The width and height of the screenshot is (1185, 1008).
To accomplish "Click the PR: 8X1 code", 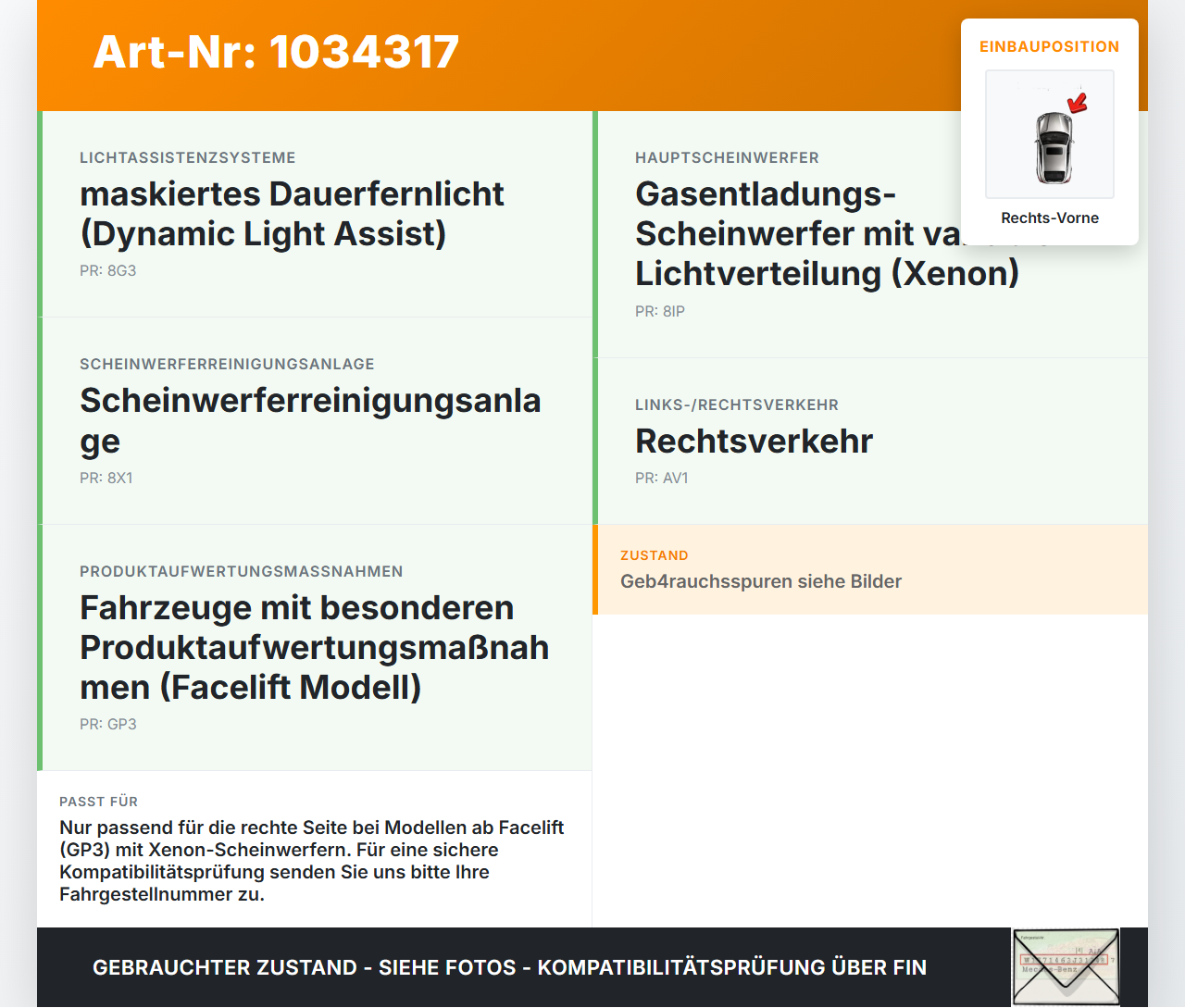I will 106,478.
